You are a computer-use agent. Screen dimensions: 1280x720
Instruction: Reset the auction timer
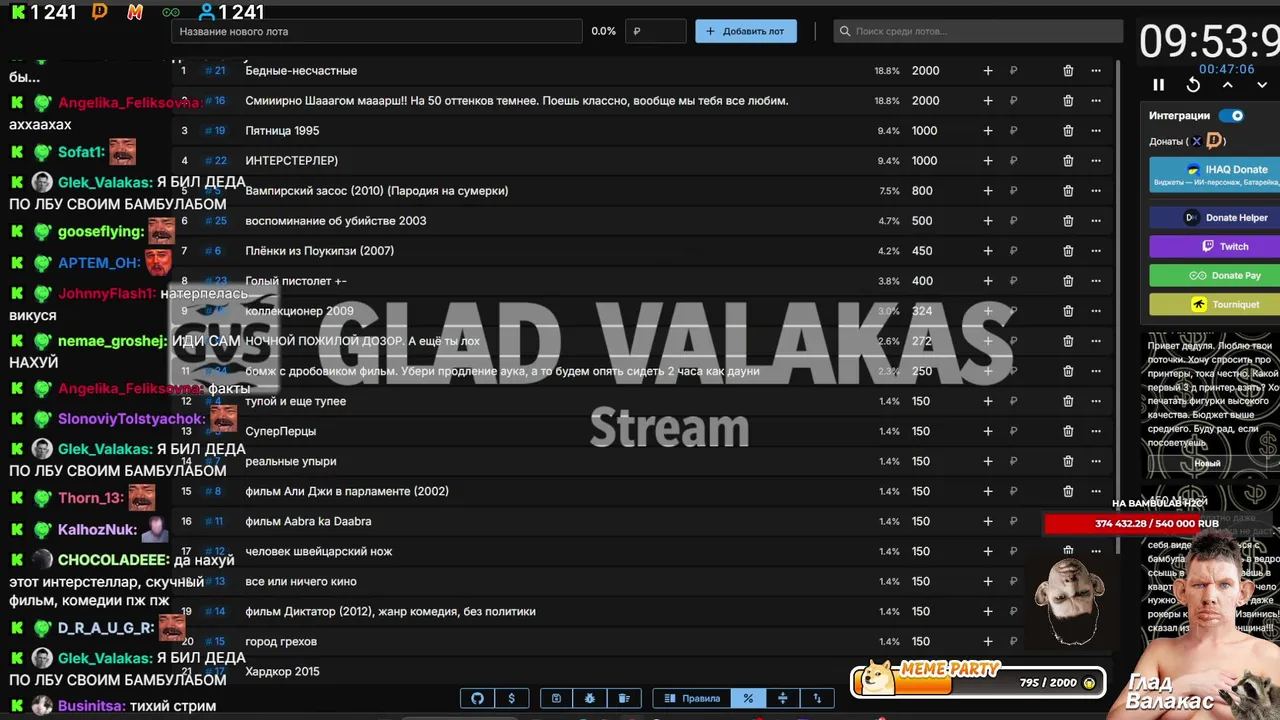1193,85
